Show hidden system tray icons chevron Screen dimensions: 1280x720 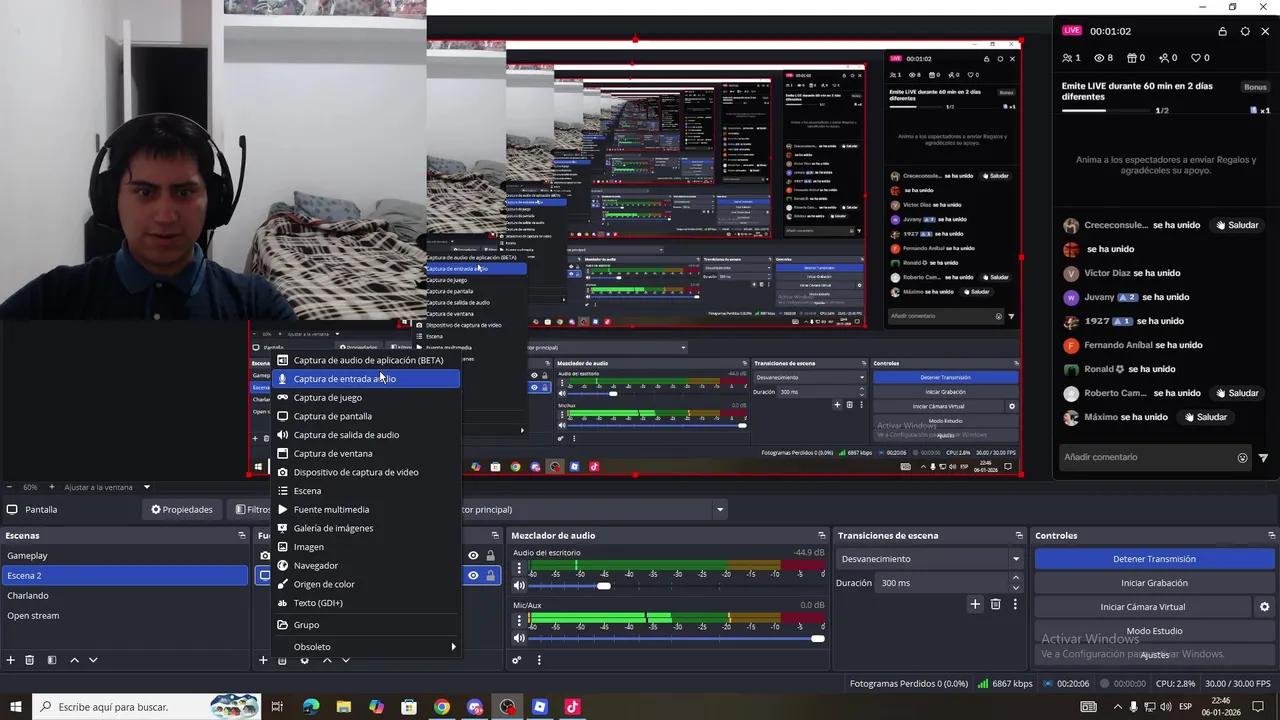coord(1117,707)
